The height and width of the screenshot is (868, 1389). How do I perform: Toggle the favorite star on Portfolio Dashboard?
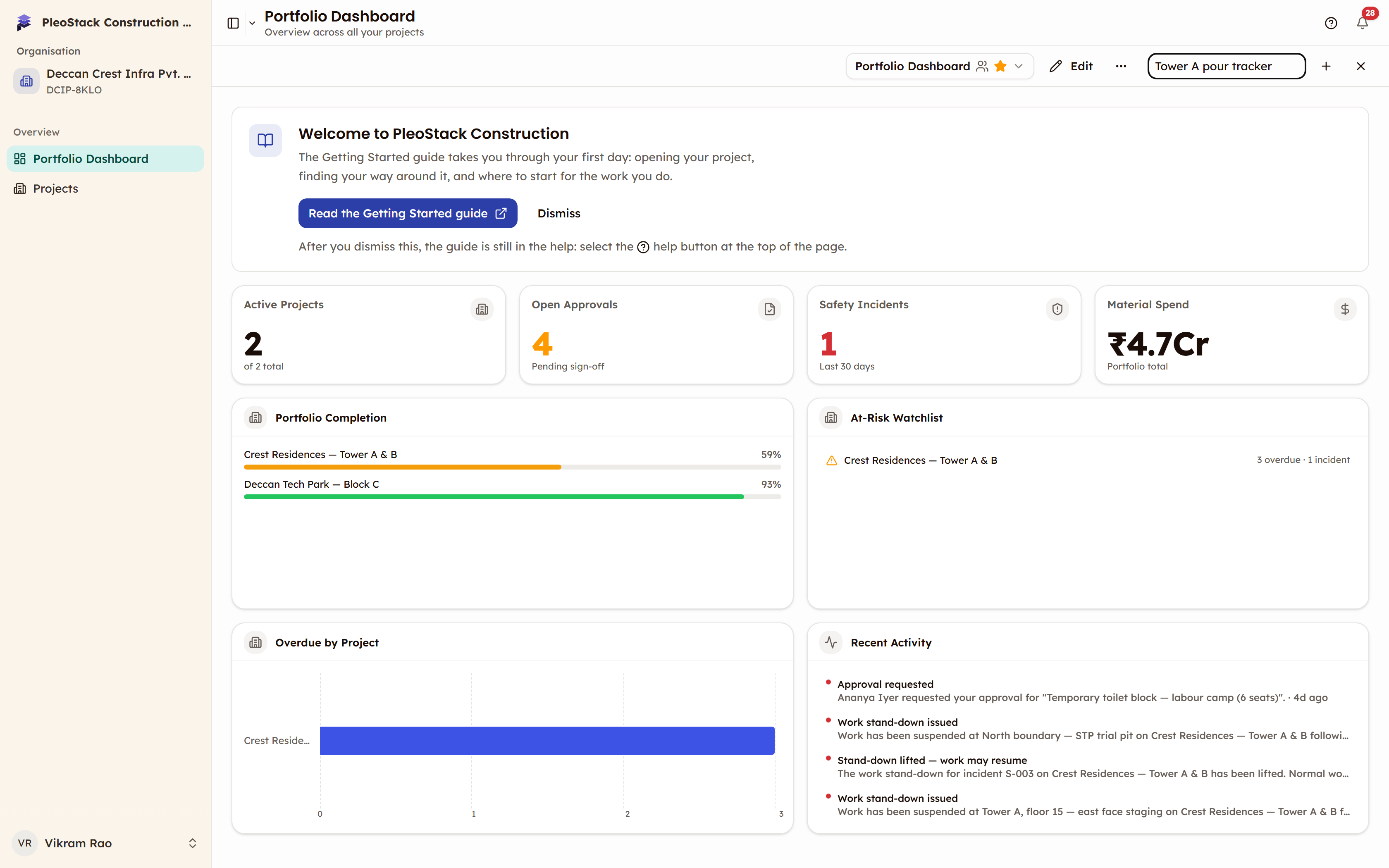(1000, 66)
